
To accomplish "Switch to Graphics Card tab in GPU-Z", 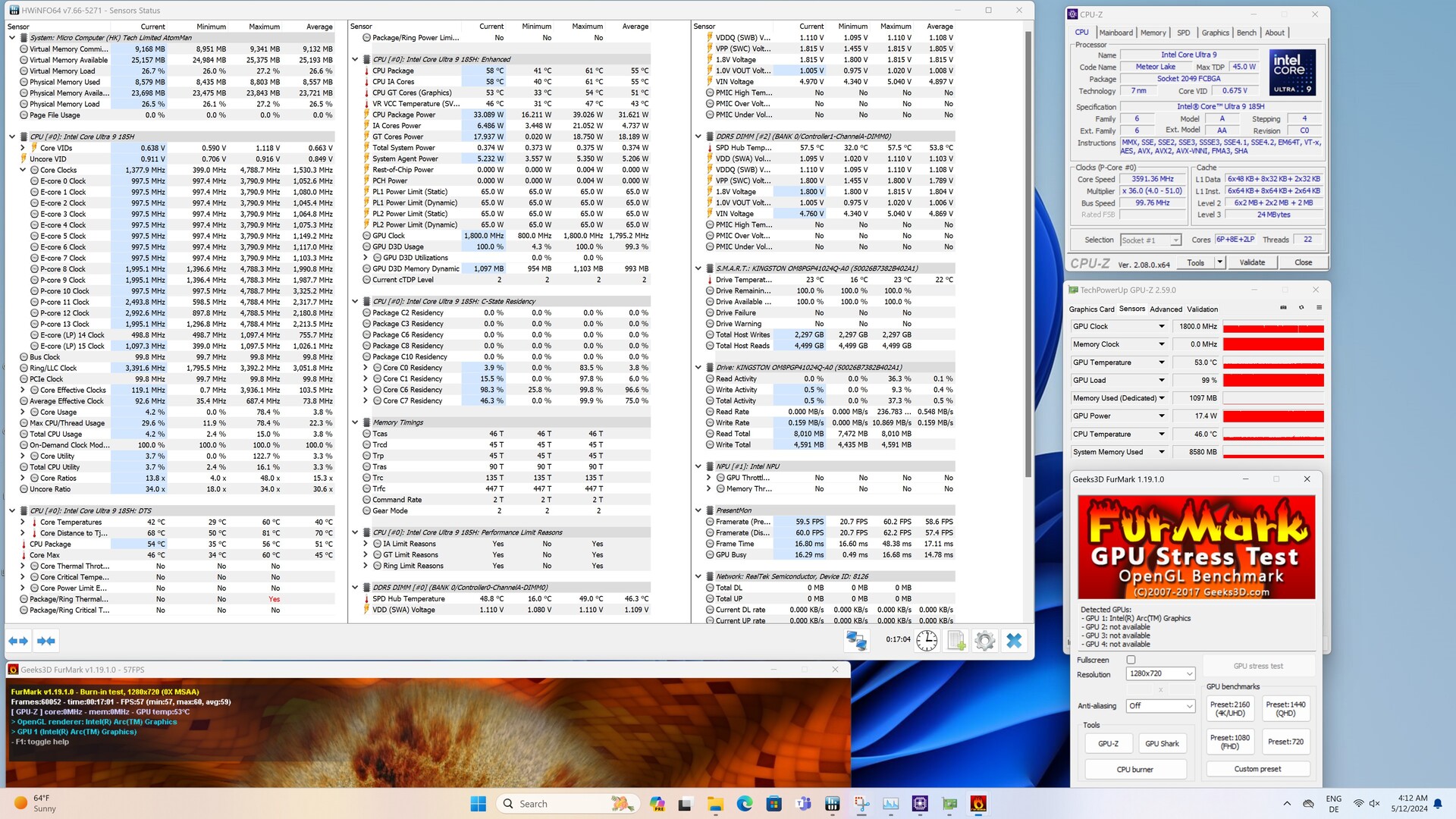I will tap(1091, 309).
